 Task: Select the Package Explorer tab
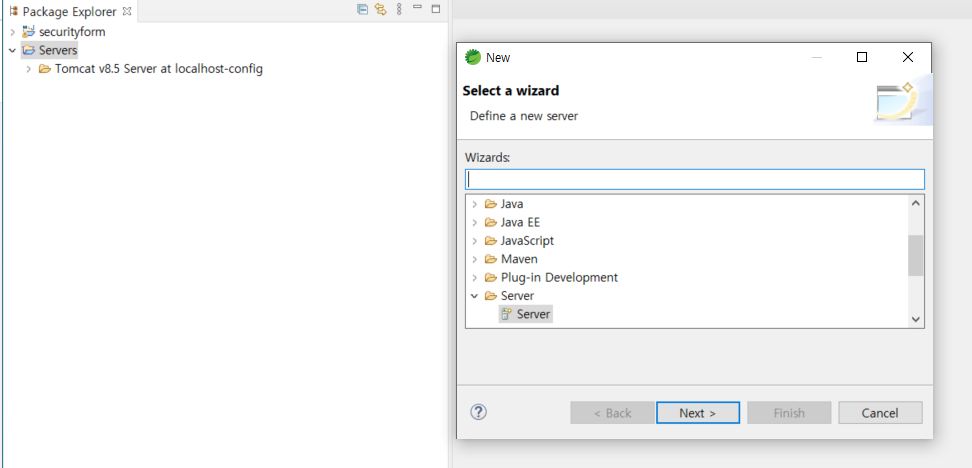69,12
